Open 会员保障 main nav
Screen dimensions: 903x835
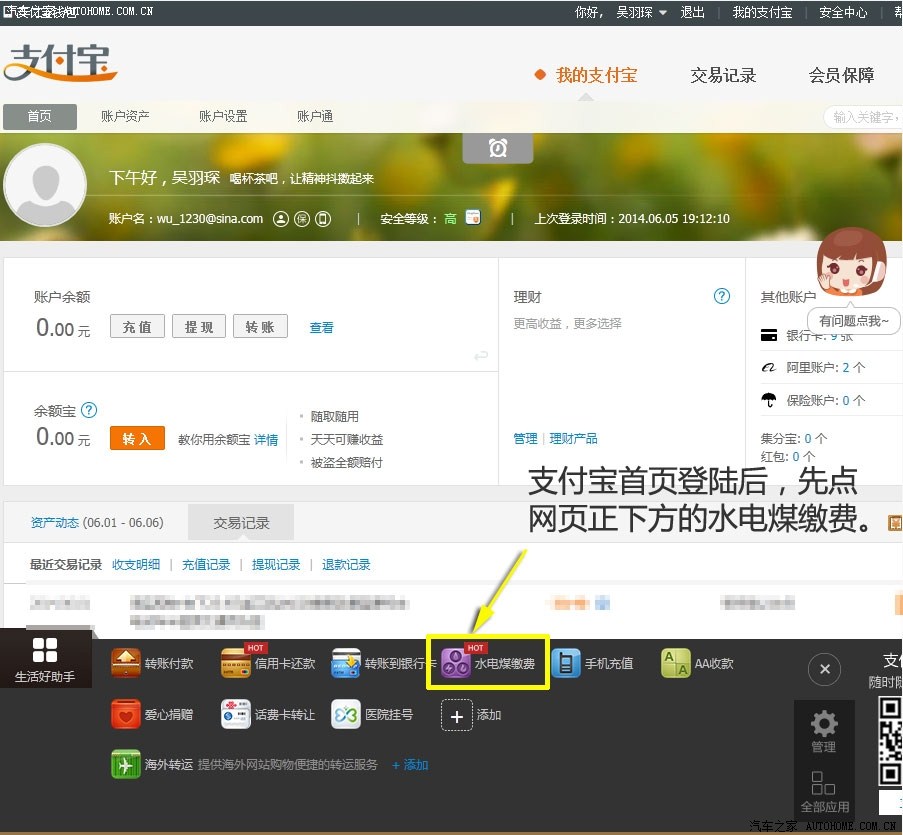(841, 75)
